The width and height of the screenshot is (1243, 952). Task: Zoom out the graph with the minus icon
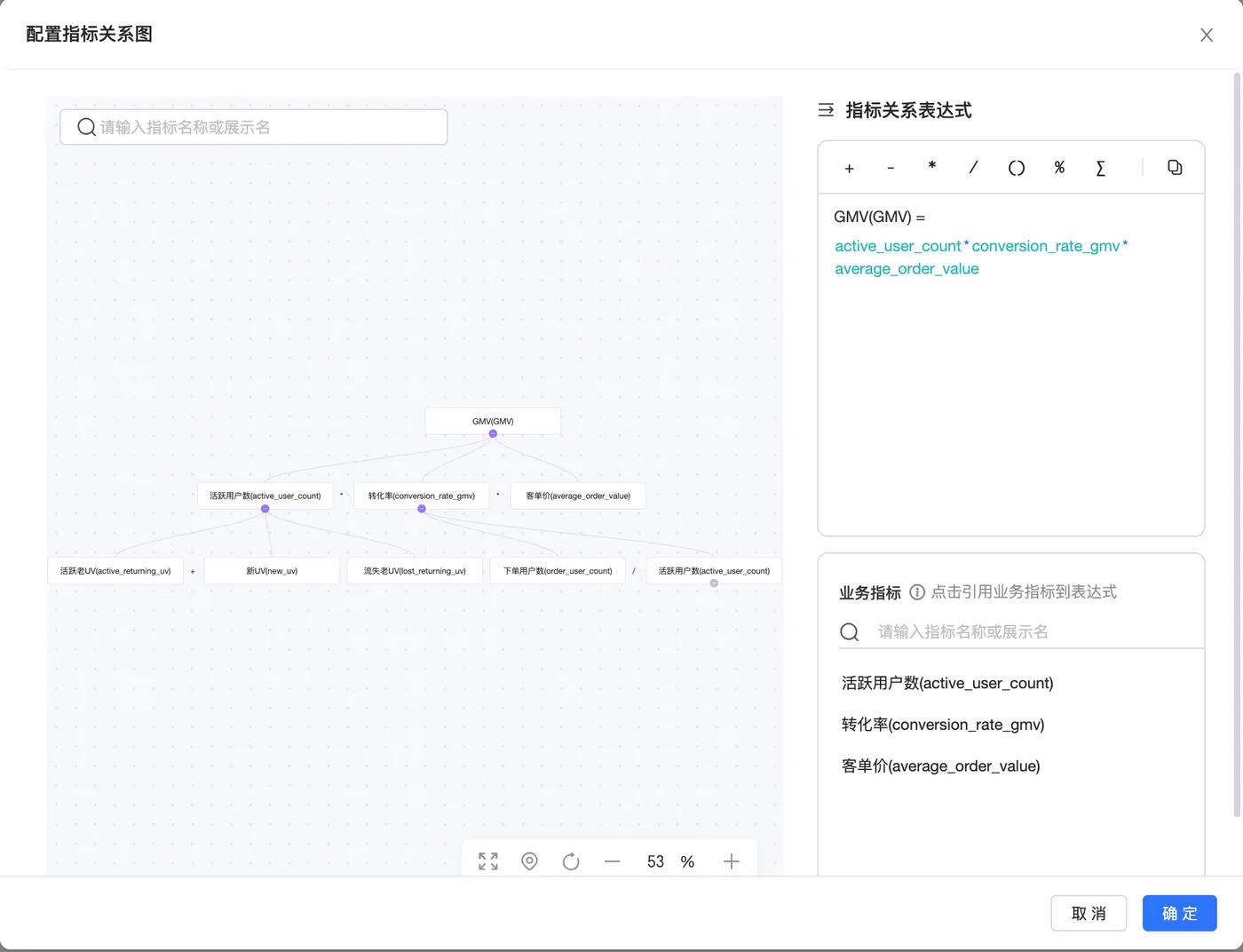[613, 861]
